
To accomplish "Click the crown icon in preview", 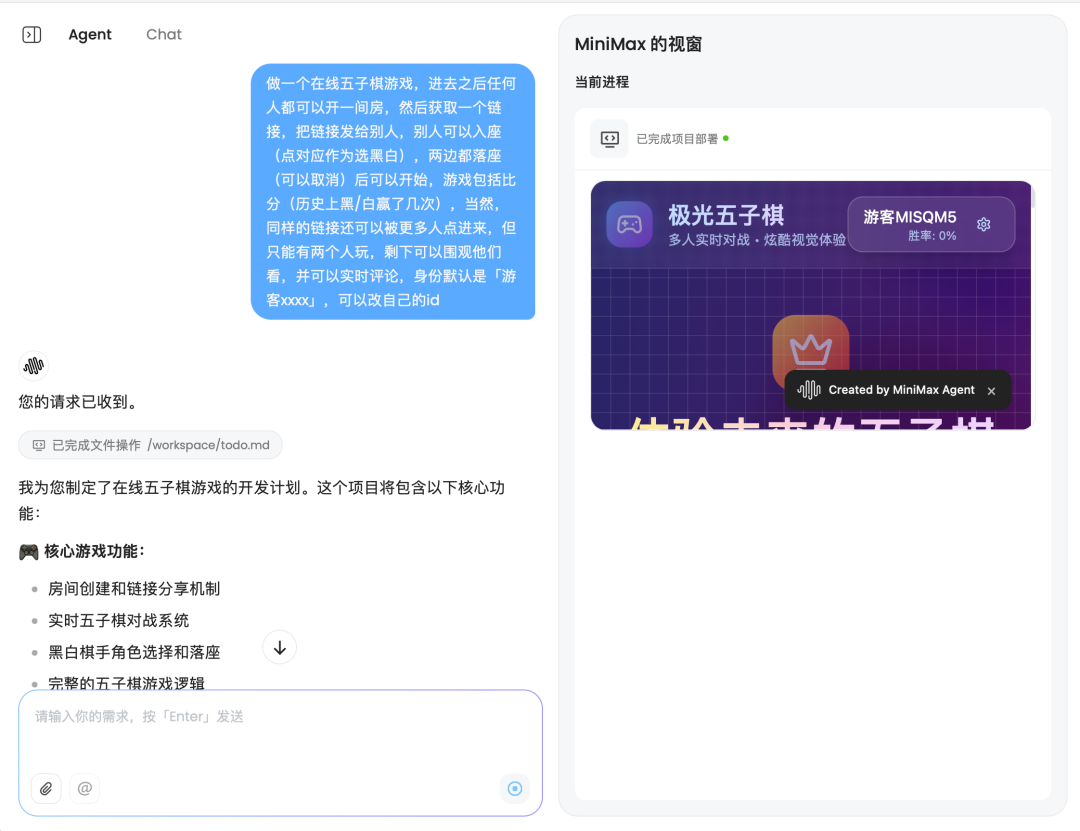I will pos(811,349).
